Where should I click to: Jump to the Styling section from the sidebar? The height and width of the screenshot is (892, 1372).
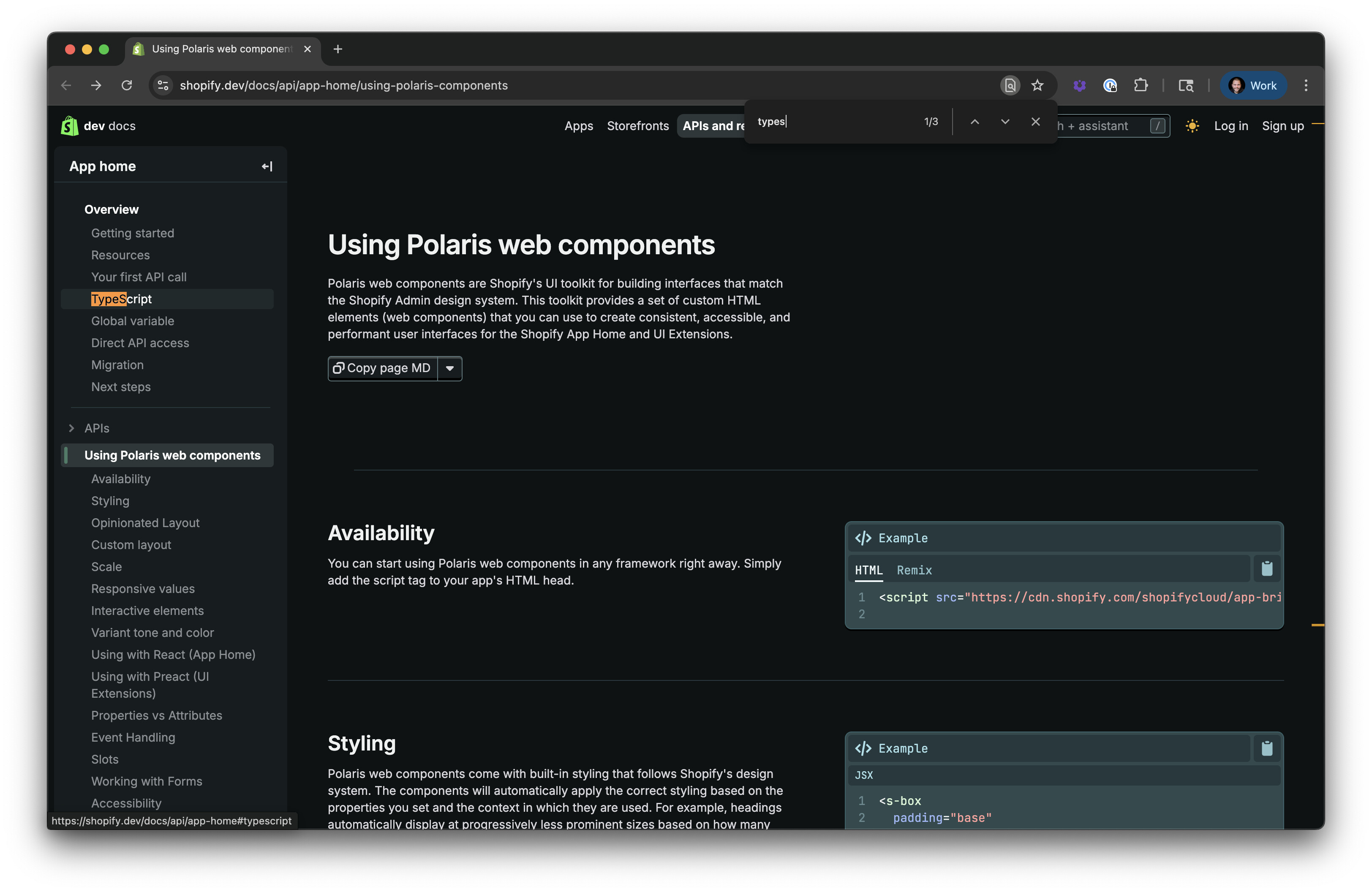pyautogui.click(x=110, y=501)
